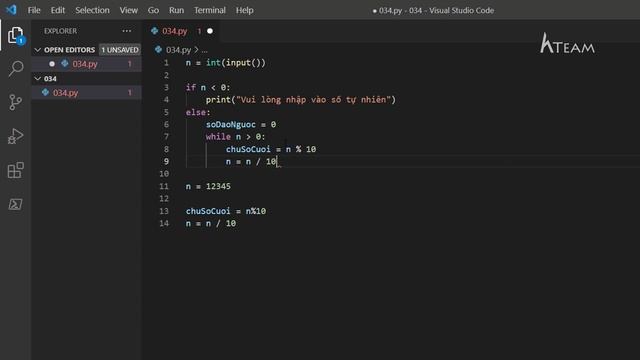The width and height of the screenshot is (640, 360).
Task: Click 'n = 12345' on line 11
Action: (x=208, y=187)
